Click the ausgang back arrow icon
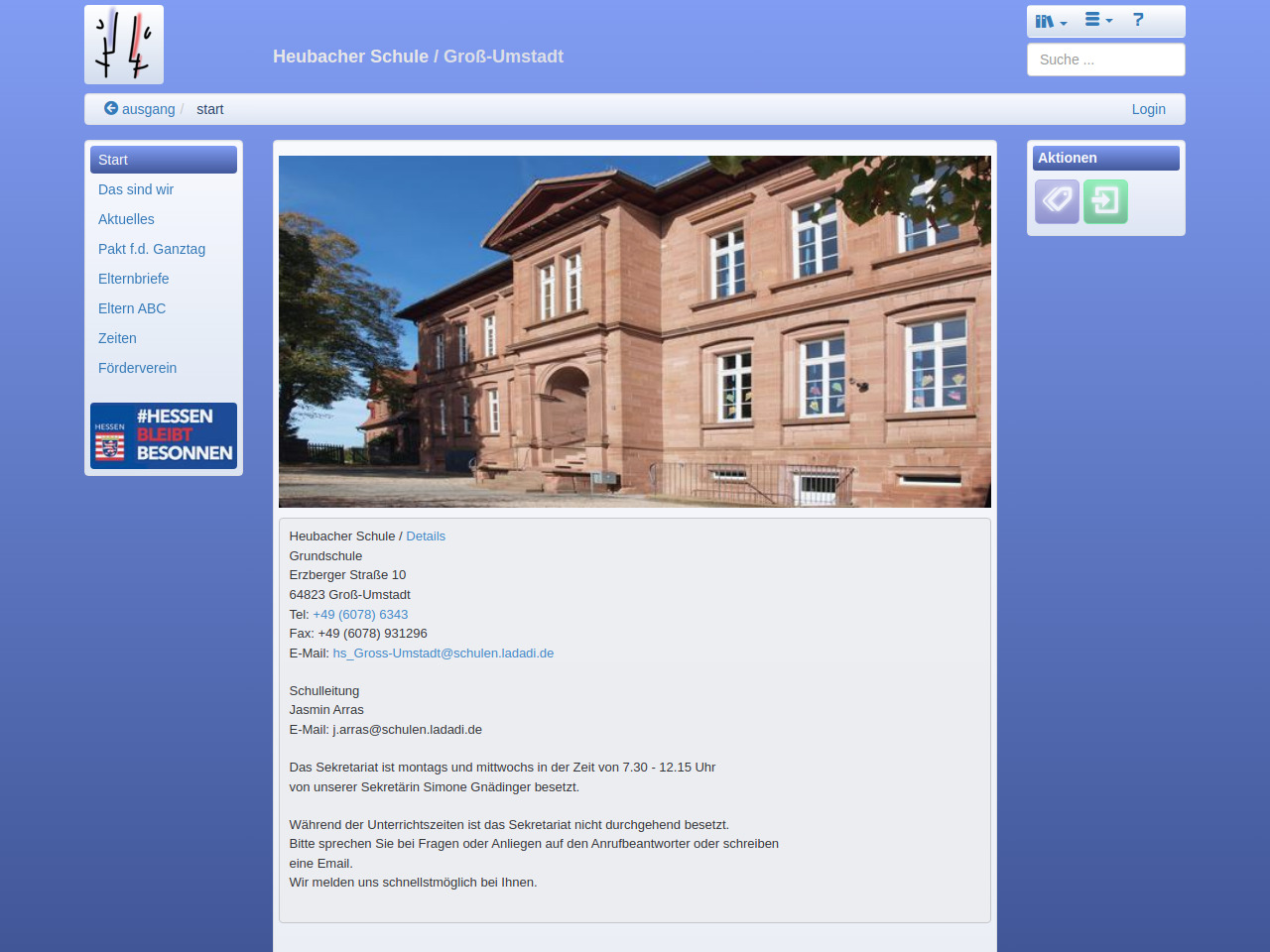Screen dimensions: 1270x952 click(x=111, y=109)
